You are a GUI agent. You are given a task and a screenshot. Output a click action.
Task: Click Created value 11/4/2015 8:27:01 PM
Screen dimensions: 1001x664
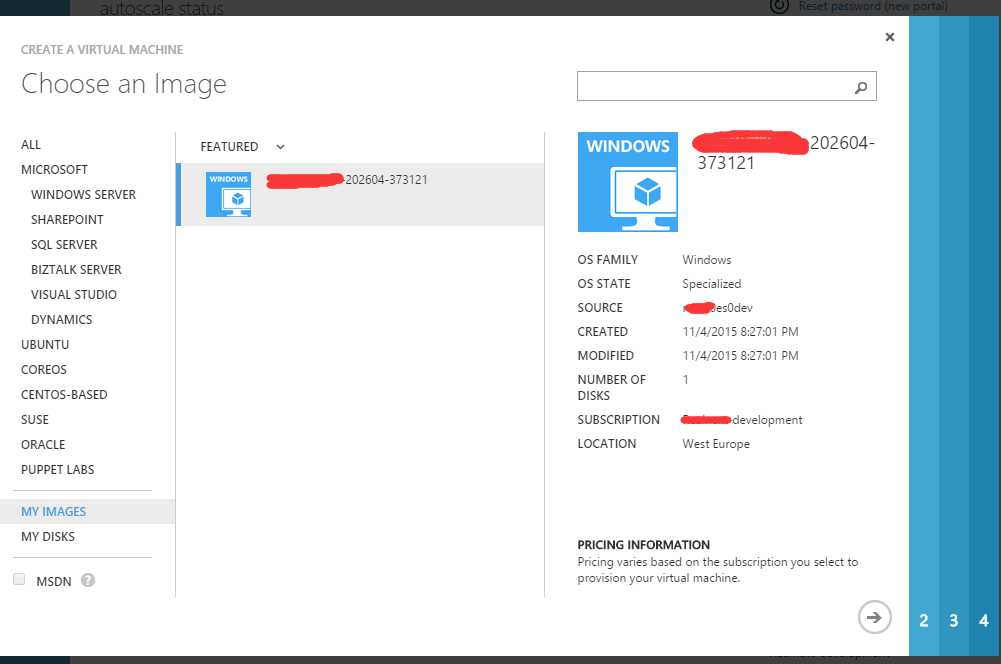[x=740, y=331]
